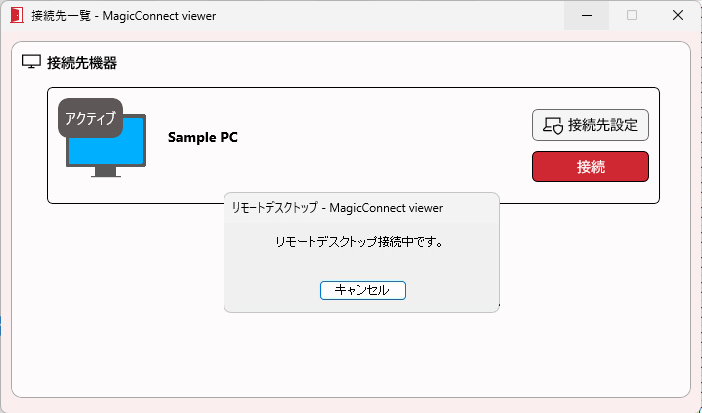Click the shield-monitor icon in 接続先設定 button
Viewport: 702px width, 413px height.
pyautogui.click(x=552, y=126)
